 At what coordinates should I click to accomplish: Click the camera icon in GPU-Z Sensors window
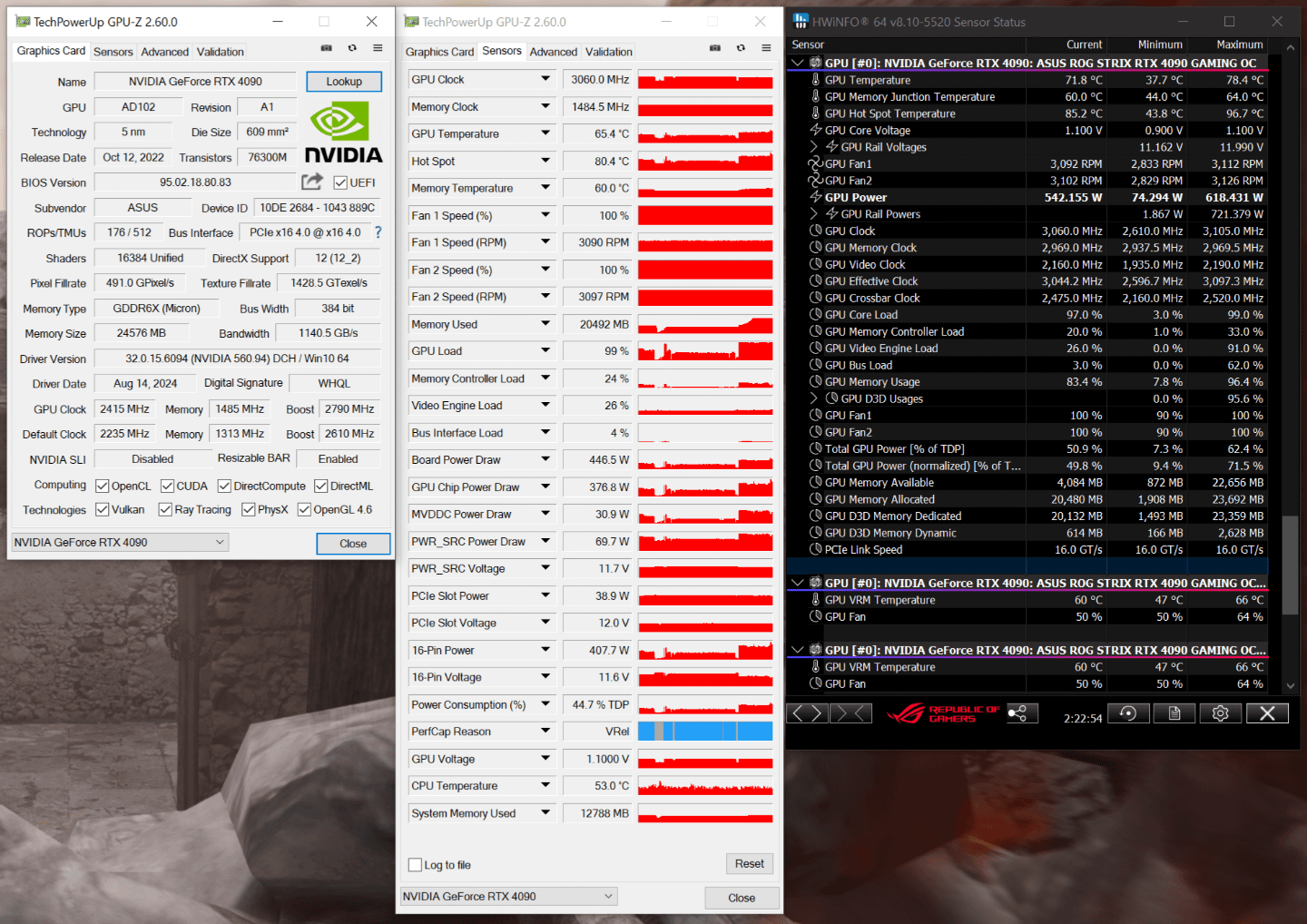(x=715, y=48)
